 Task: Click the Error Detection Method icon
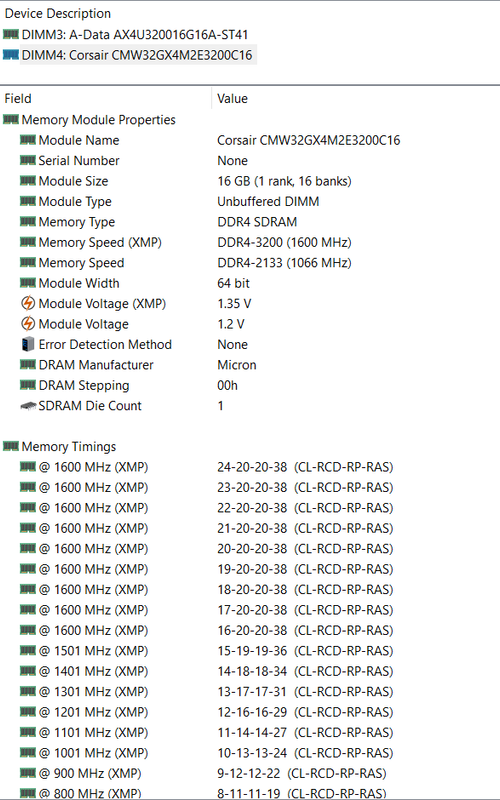28,344
